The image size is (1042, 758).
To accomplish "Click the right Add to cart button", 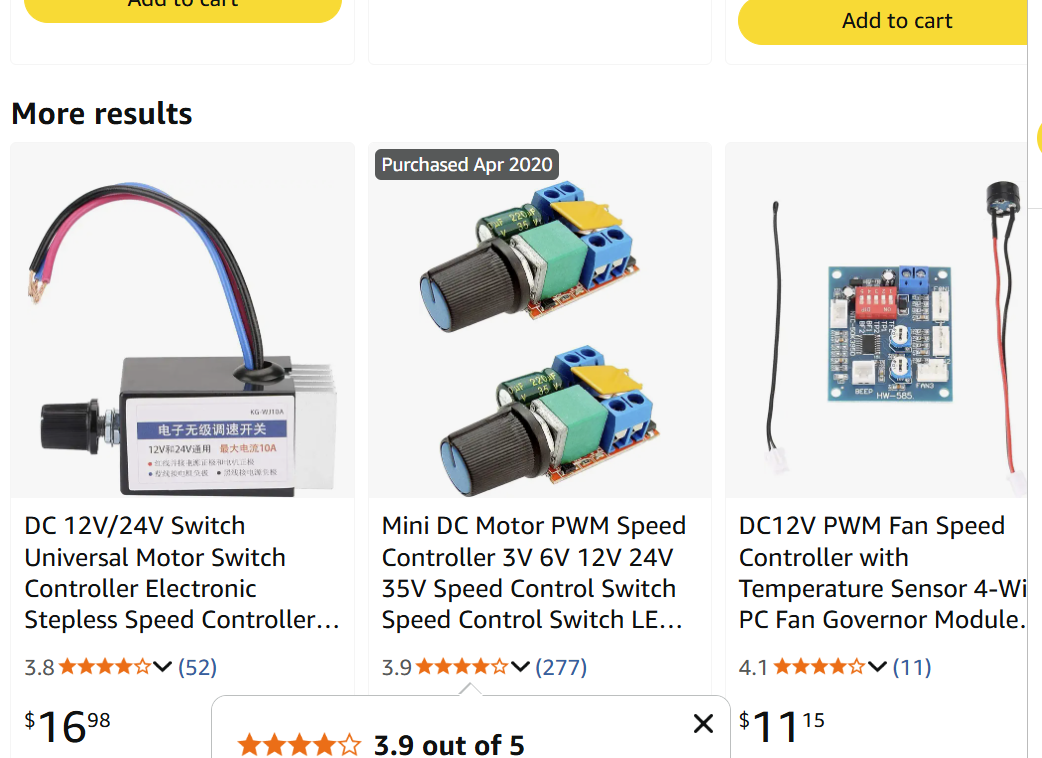I will point(896,21).
